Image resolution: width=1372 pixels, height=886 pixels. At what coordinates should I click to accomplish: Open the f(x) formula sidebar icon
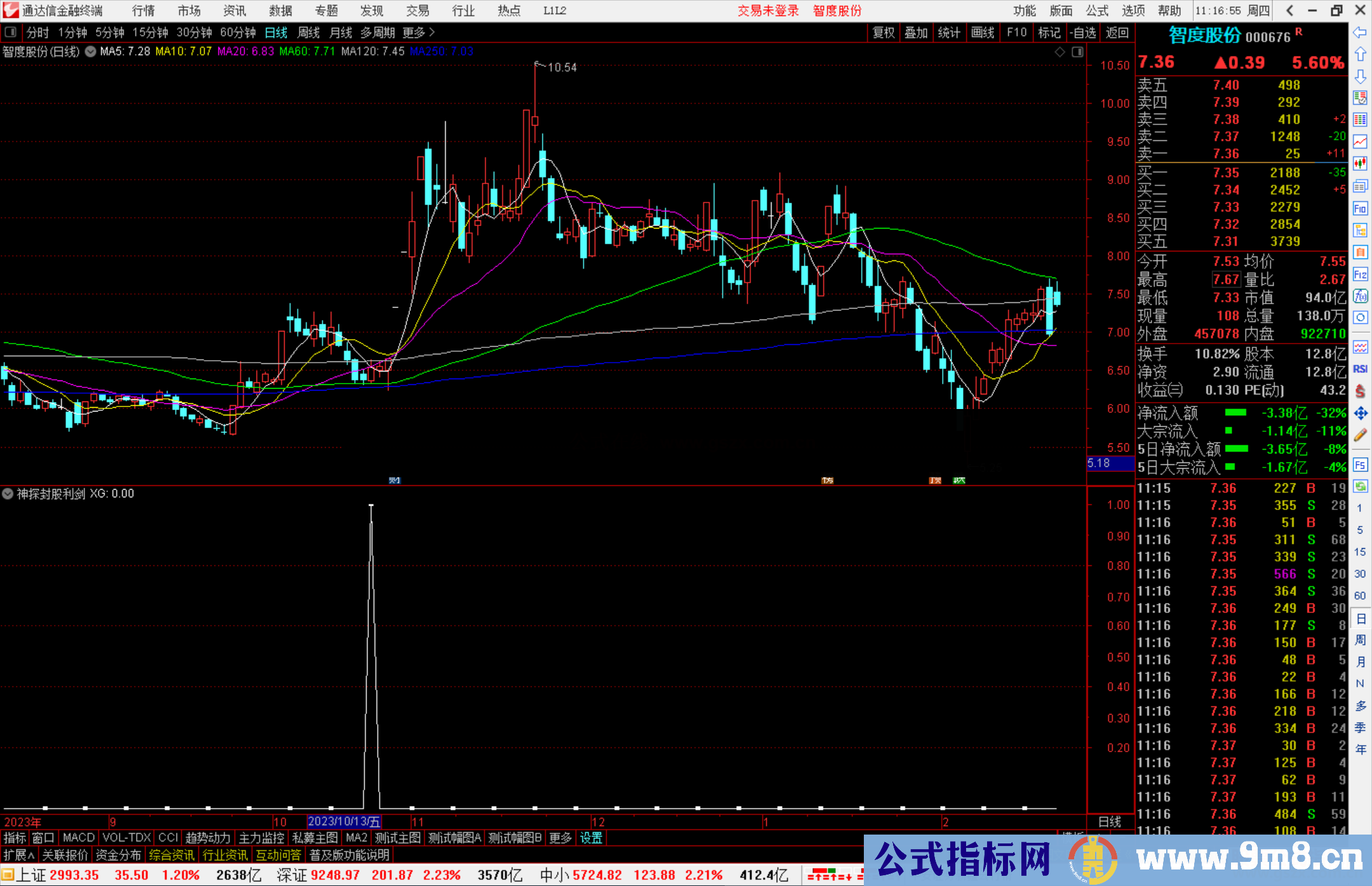click(x=1360, y=296)
